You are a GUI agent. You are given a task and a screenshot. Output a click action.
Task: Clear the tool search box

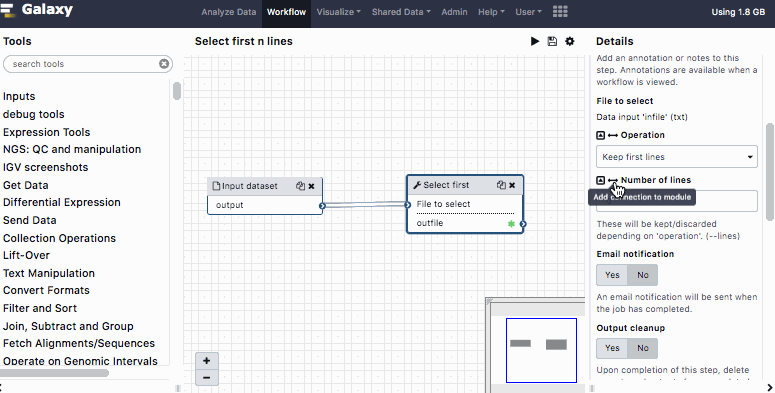(164, 64)
